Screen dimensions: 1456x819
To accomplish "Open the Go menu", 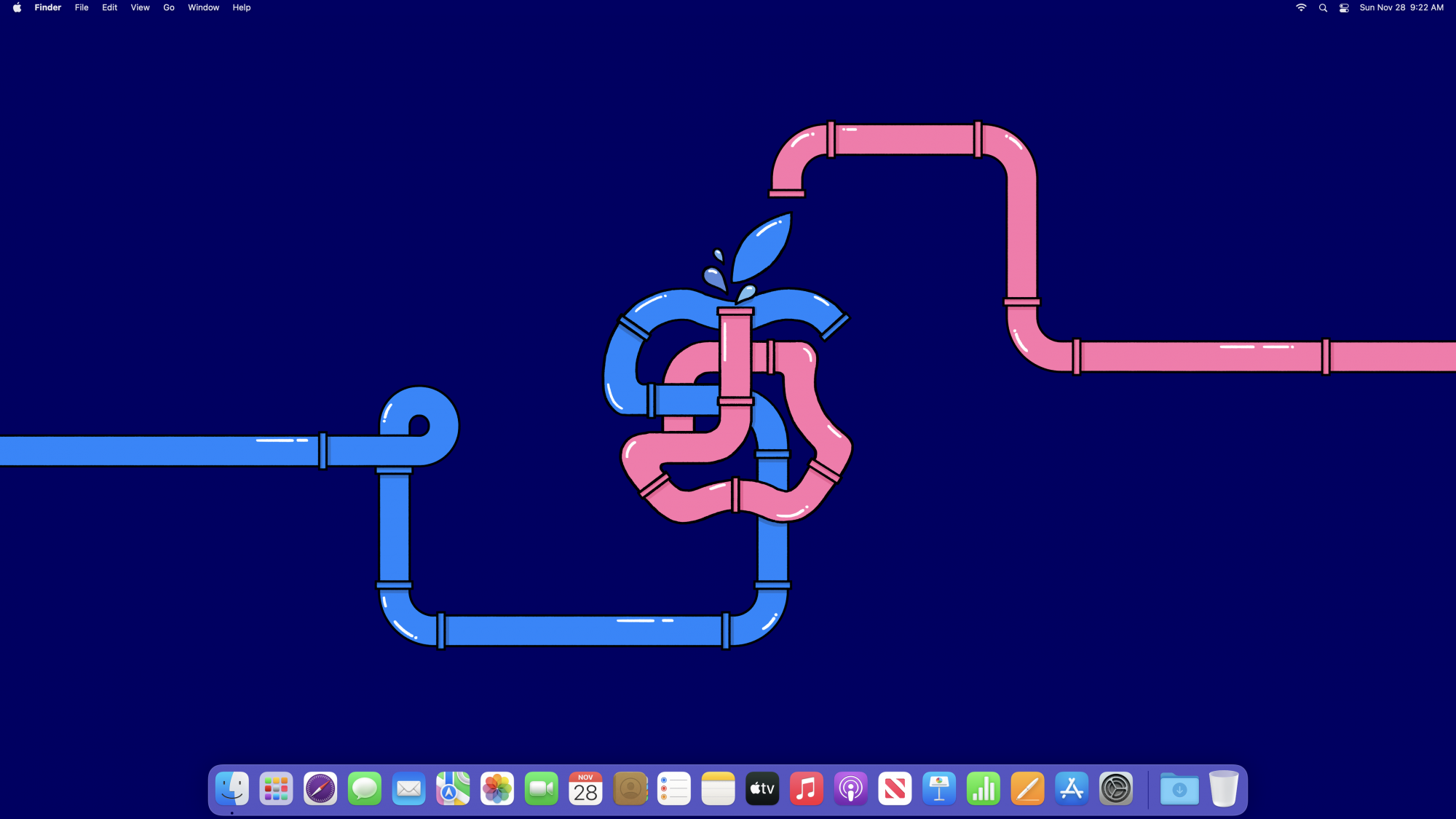I will (x=169, y=7).
